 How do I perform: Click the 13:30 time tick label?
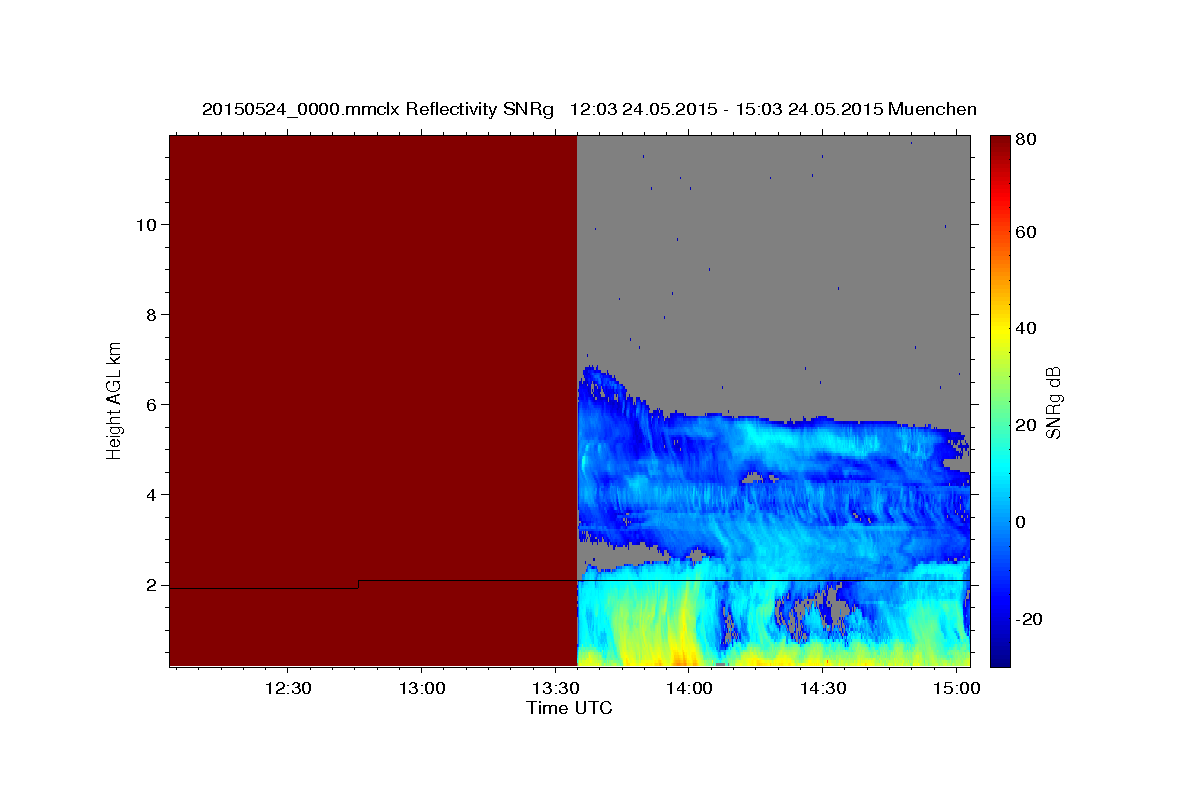(x=555, y=688)
